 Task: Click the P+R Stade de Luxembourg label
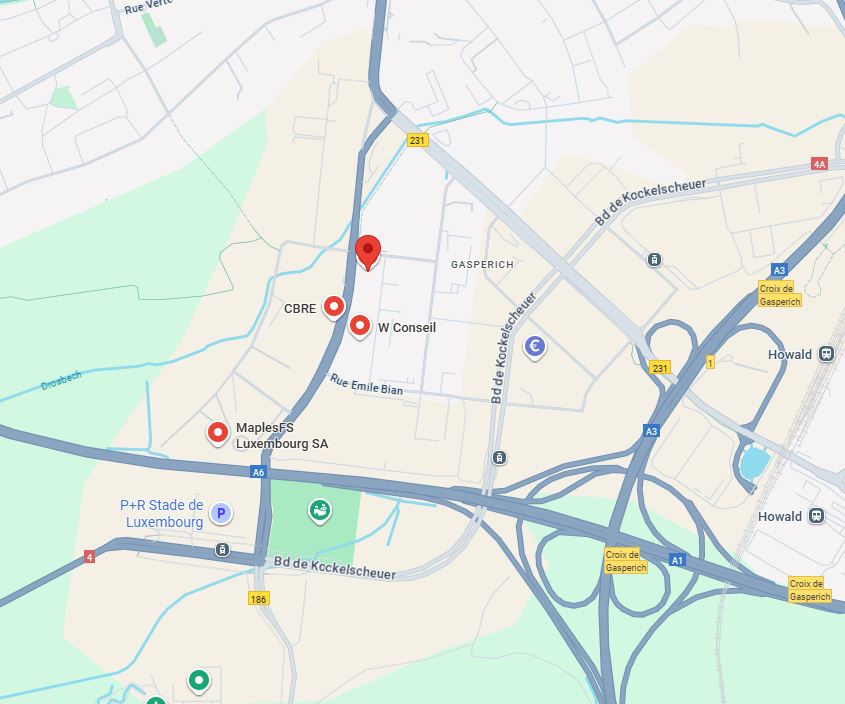[162, 514]
